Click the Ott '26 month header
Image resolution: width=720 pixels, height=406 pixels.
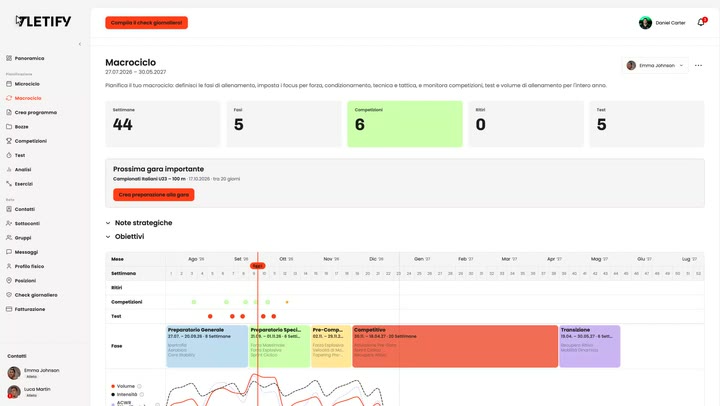click(286, 259)
